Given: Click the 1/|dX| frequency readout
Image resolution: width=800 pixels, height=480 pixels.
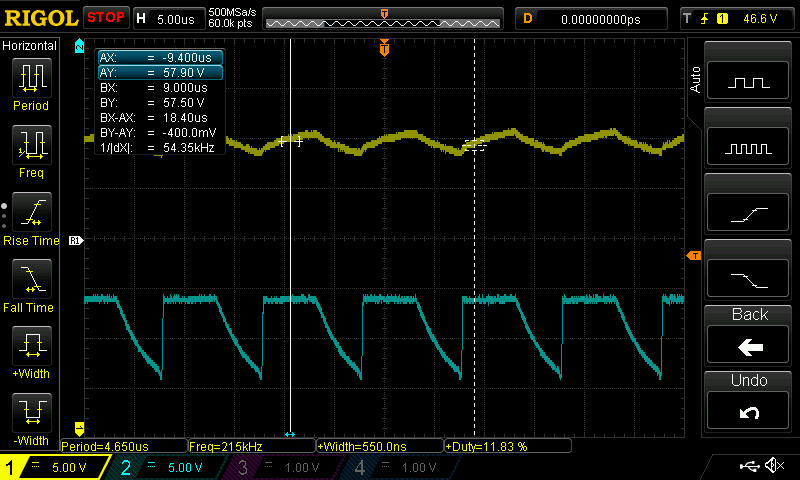Looking at the screenshot, I should click(x=161, y=147).
